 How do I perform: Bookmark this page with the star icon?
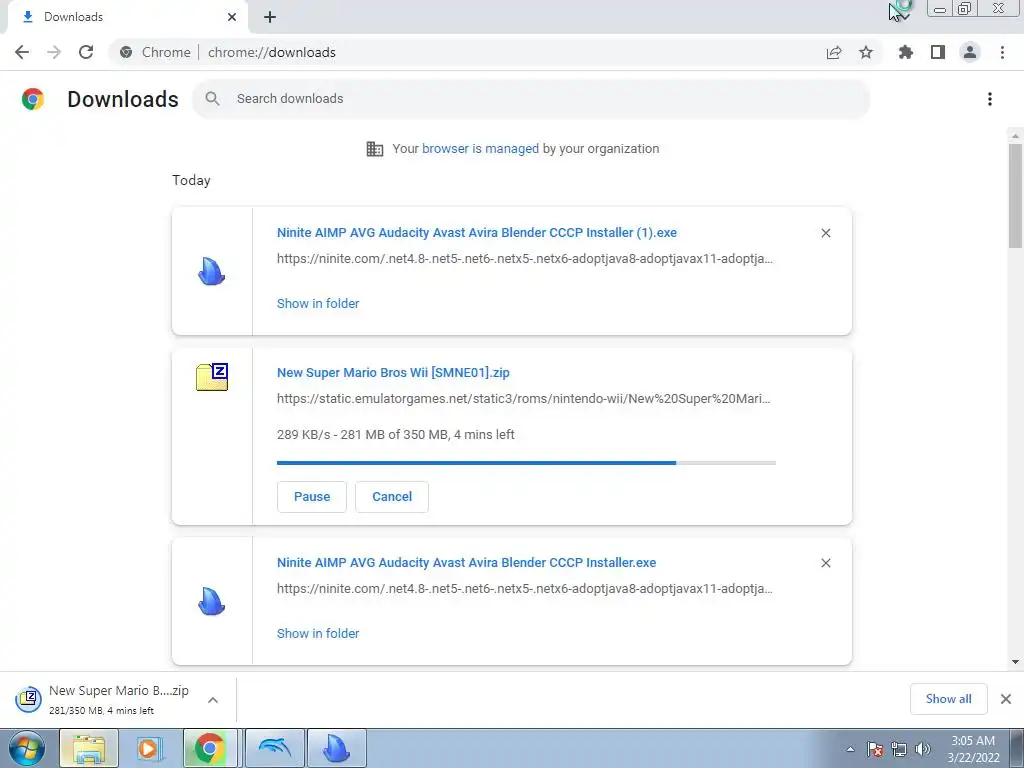point(866,52)
